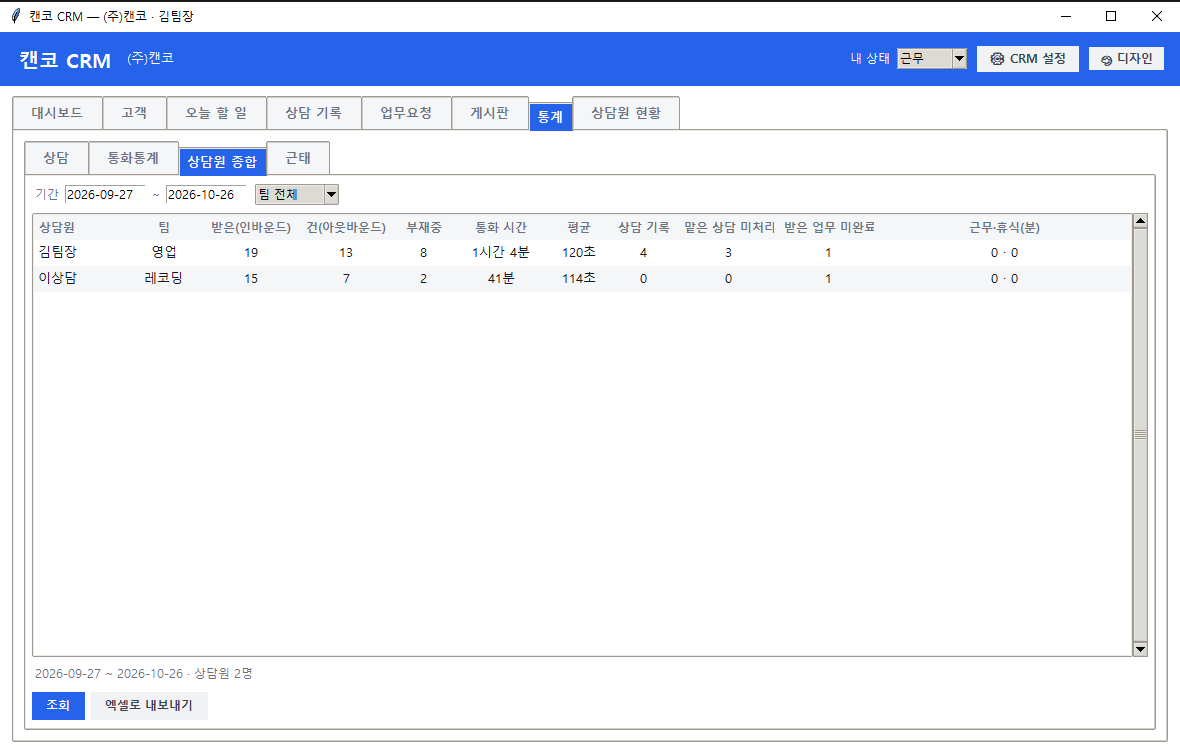
Task: Click 이상담's team cell 레코딩
Action: (x=164, y=279)
